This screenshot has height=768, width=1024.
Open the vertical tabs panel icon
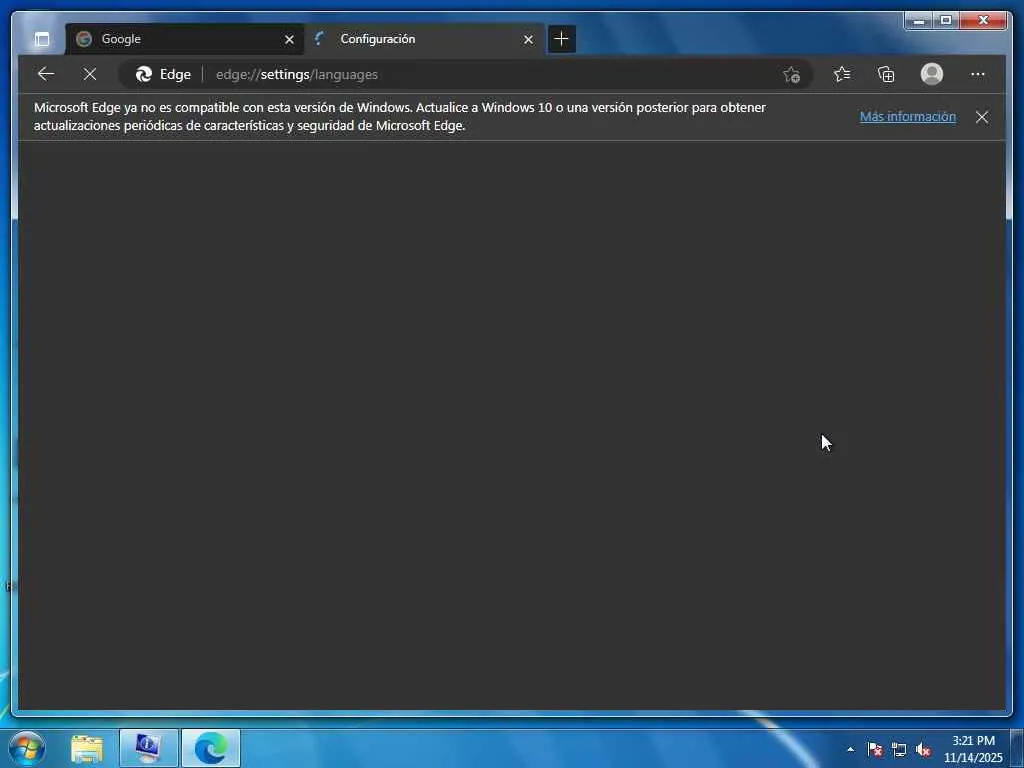(x=42, y=39)
